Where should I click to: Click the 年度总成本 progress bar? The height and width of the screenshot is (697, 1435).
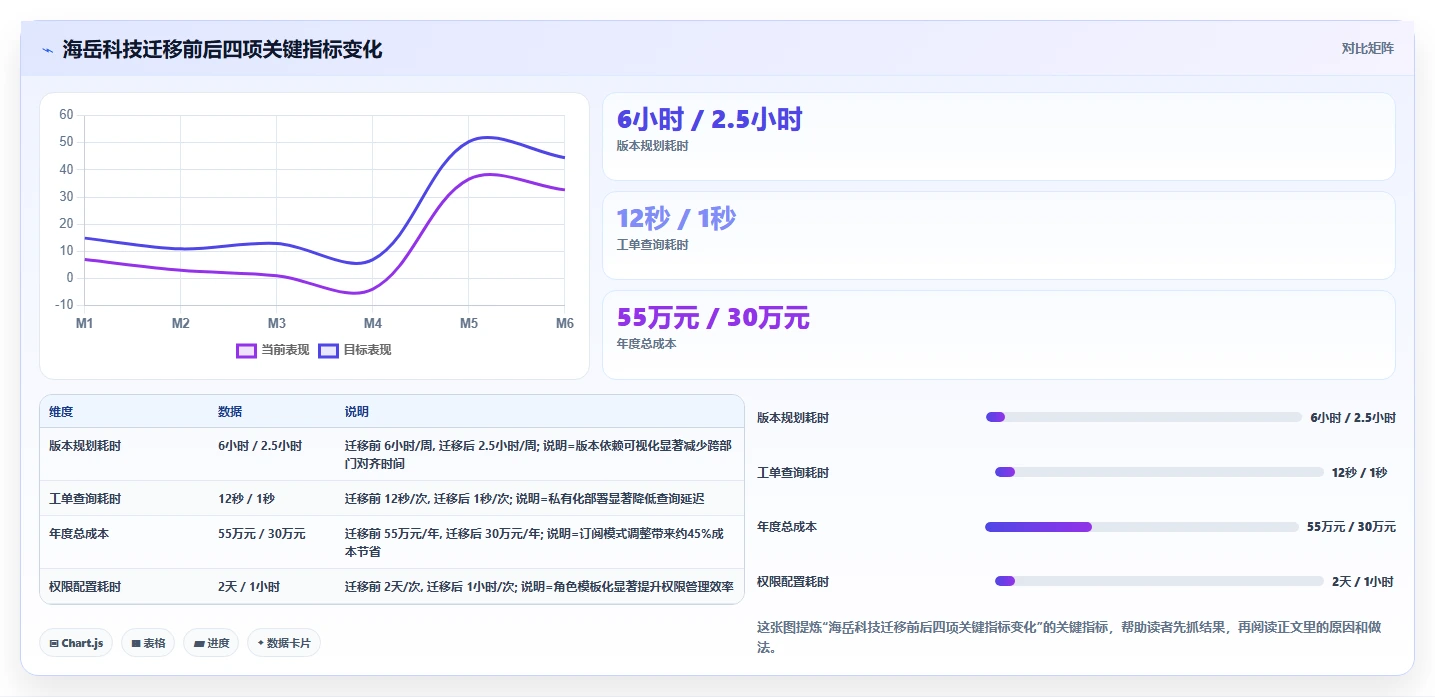1142,527
